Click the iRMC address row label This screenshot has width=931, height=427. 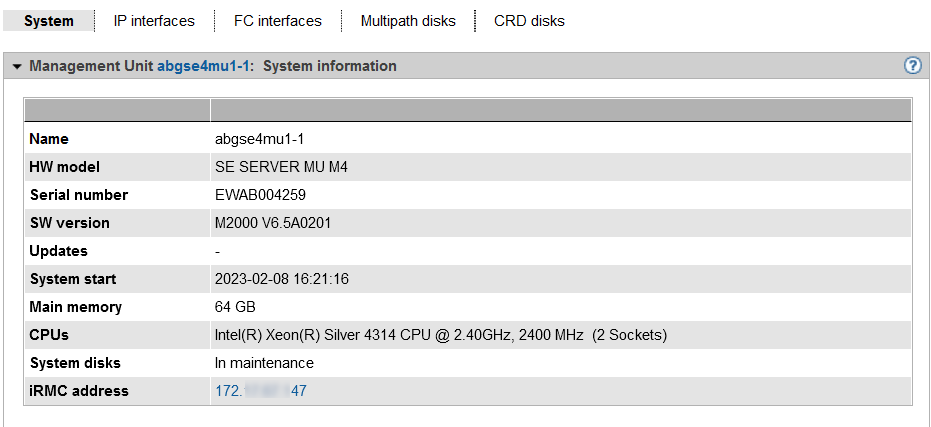pyautogui.click(x=79, y=391)
